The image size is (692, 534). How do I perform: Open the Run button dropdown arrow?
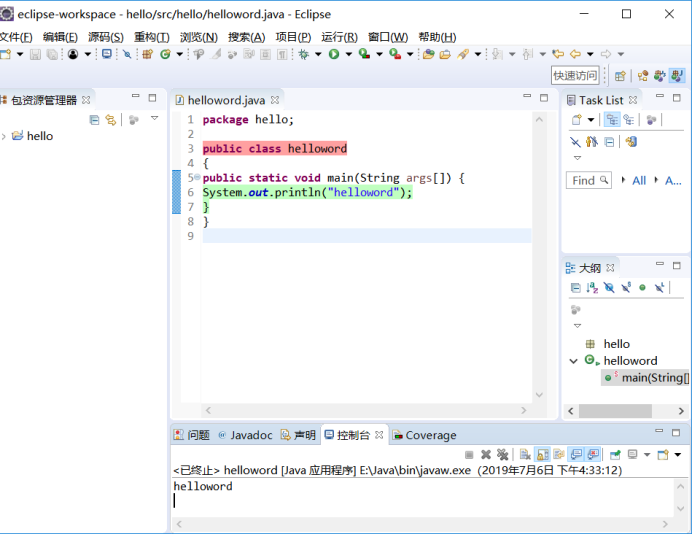(347, 54)
